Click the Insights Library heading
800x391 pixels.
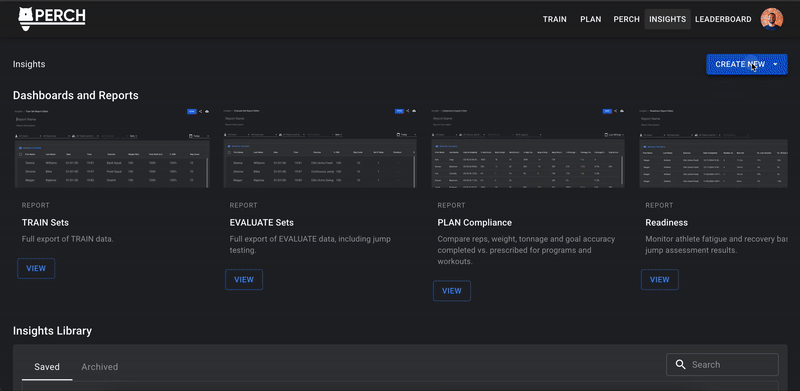click(52, 331)
